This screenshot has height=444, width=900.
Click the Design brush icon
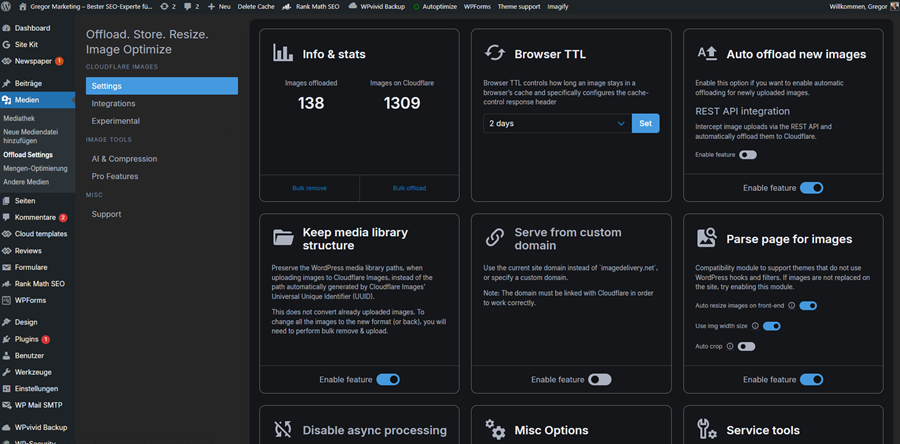tap(6, 322)
